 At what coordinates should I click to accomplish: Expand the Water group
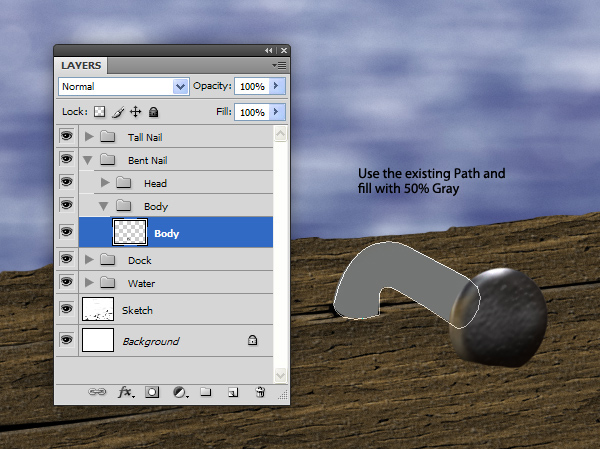89,283
